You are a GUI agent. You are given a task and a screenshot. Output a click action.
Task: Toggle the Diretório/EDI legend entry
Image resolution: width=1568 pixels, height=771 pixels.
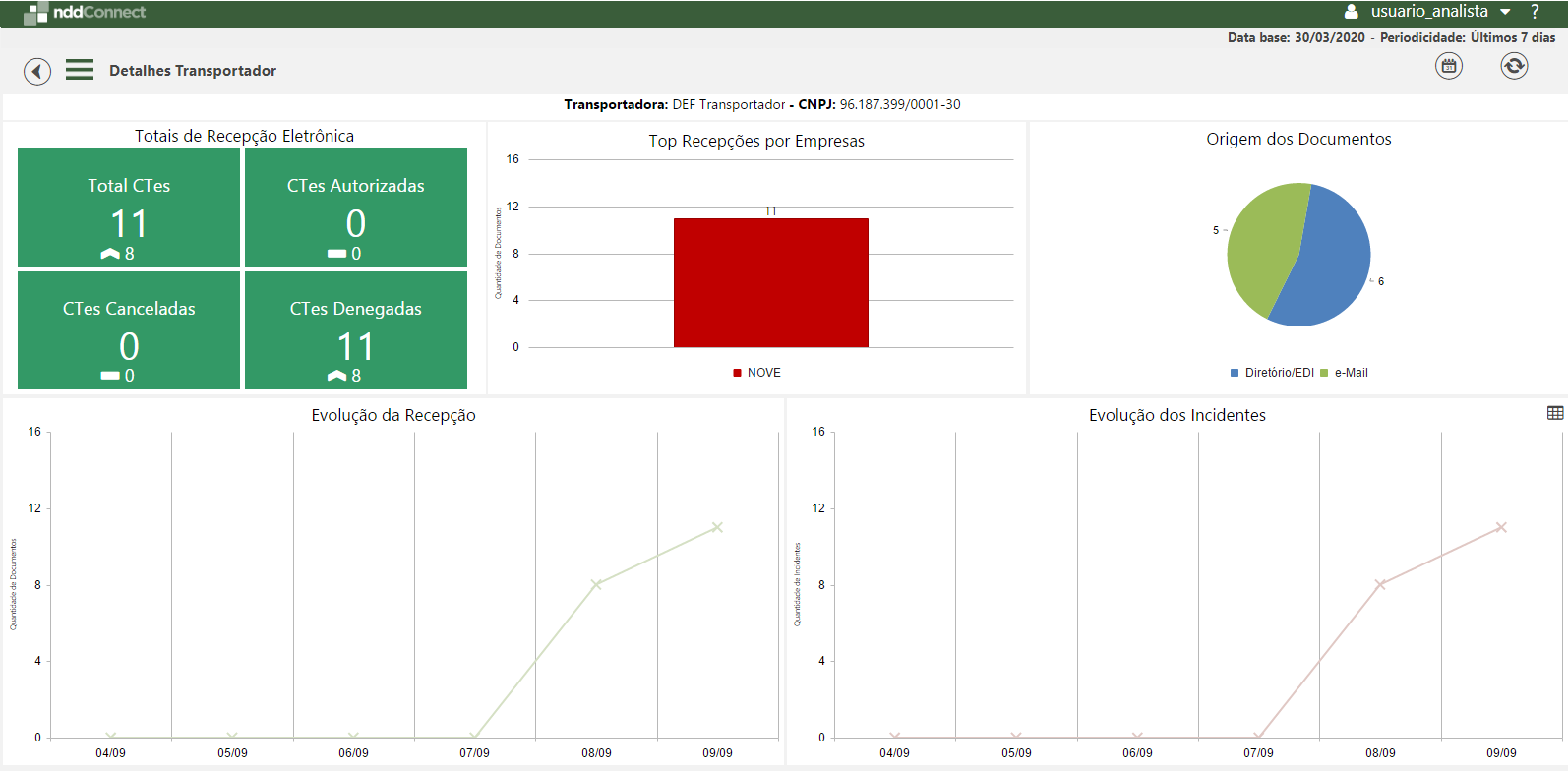click(x=1272, y=373)
